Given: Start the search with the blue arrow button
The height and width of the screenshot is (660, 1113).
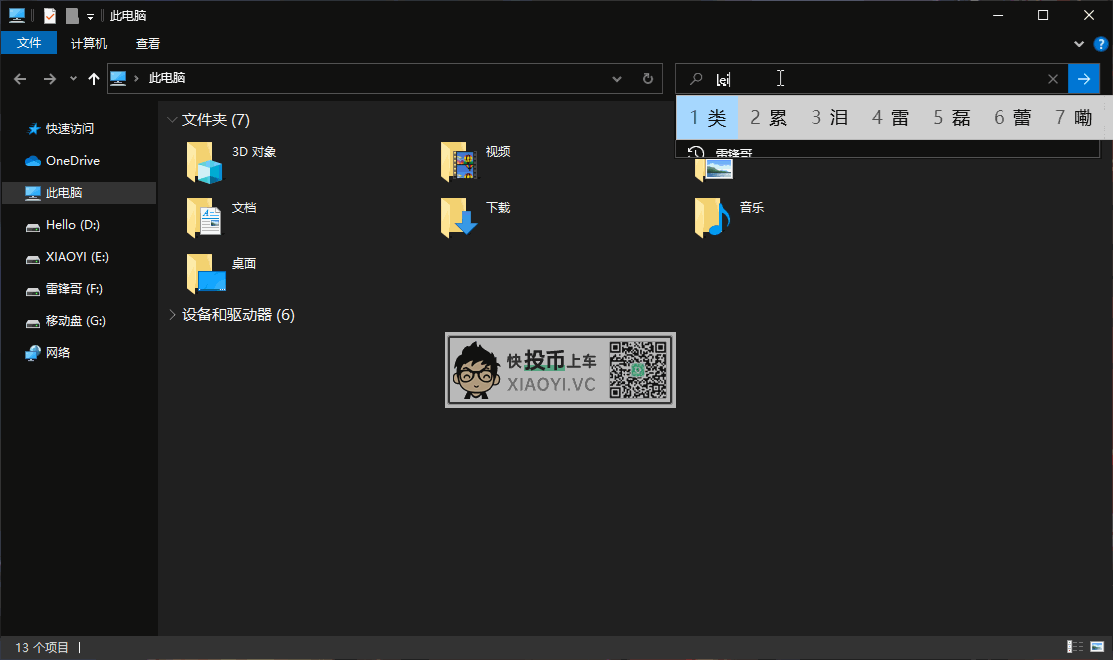Looking at the screenshot, I should [1084, 79].
